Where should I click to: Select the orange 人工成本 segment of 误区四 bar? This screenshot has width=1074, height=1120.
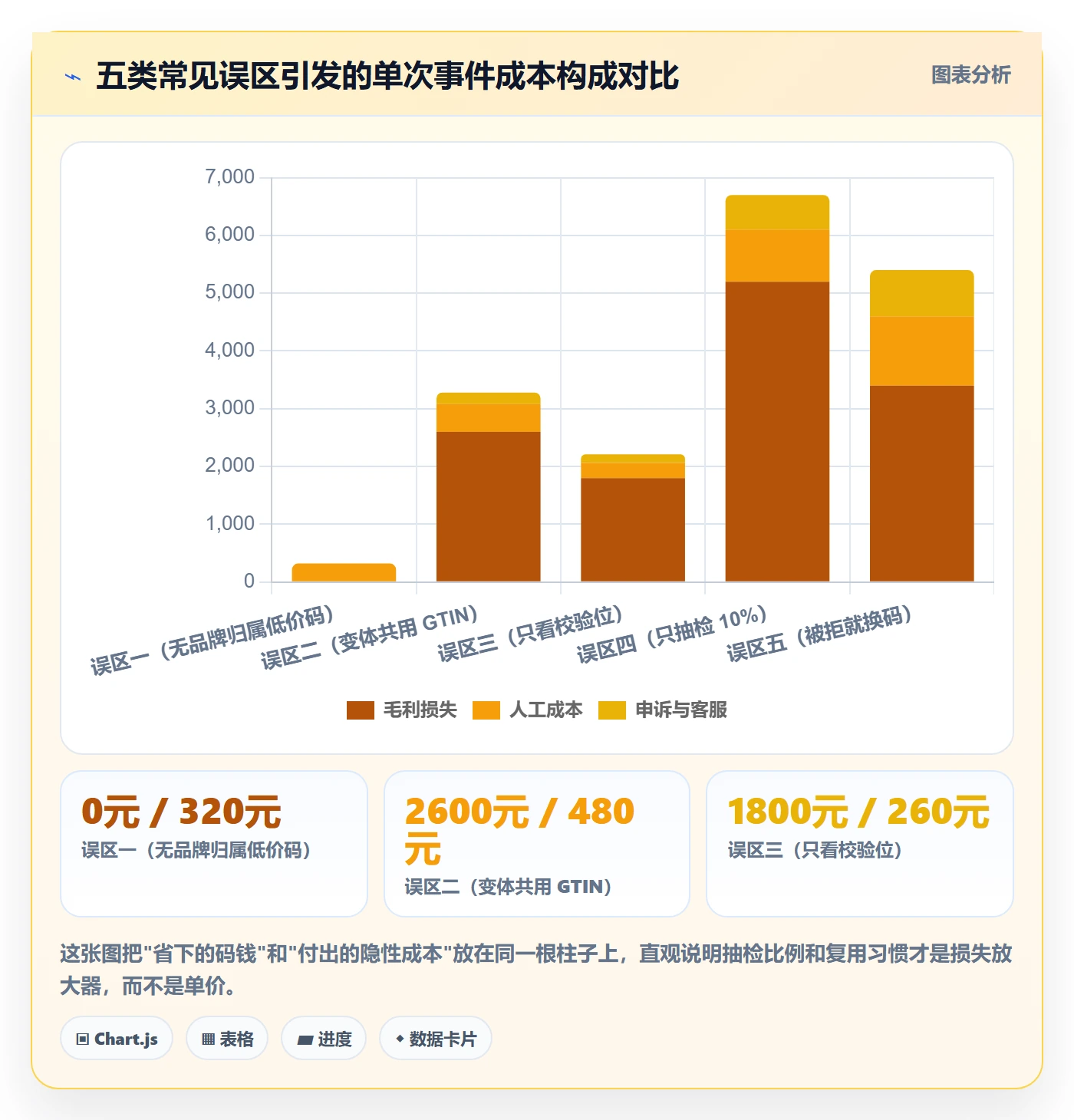(x=777, y=255)
